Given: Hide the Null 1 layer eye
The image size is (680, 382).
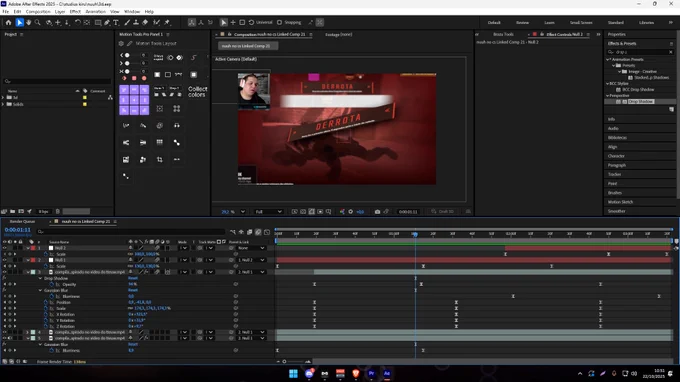Looking at the screenshot, I should 4,260.
